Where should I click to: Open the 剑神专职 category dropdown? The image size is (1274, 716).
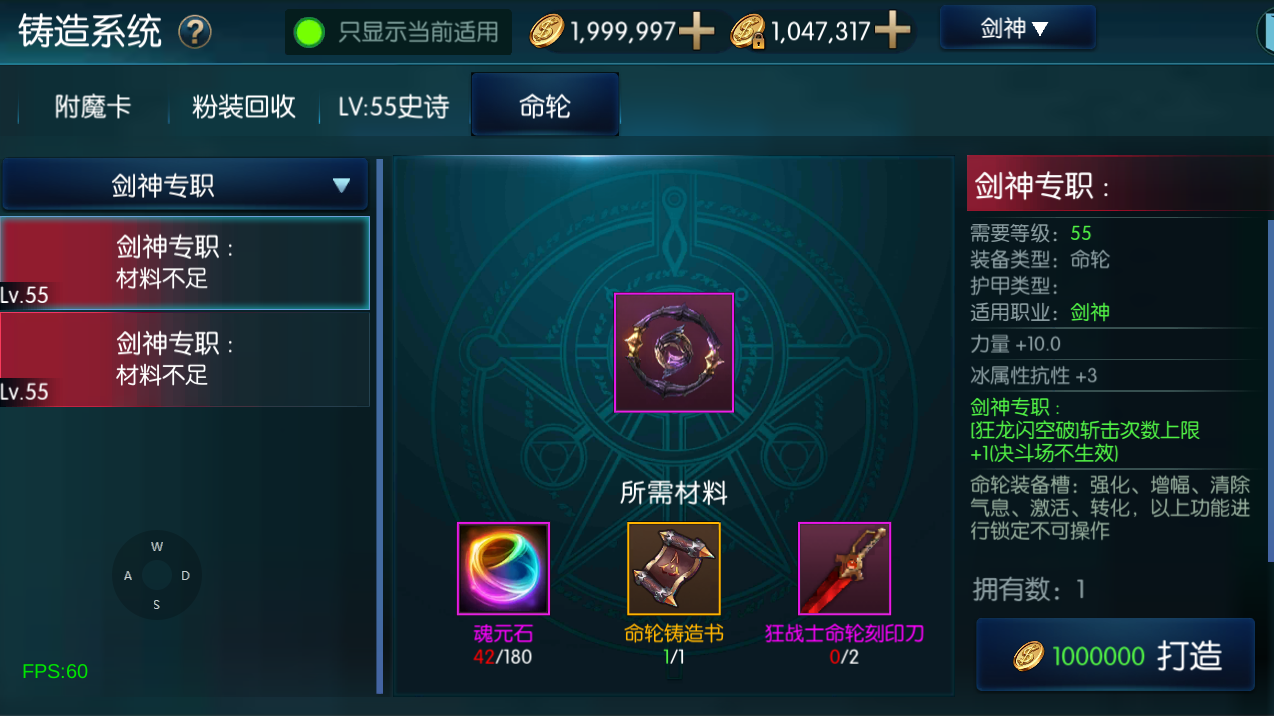pyautogui.click(x=185, y=185)
